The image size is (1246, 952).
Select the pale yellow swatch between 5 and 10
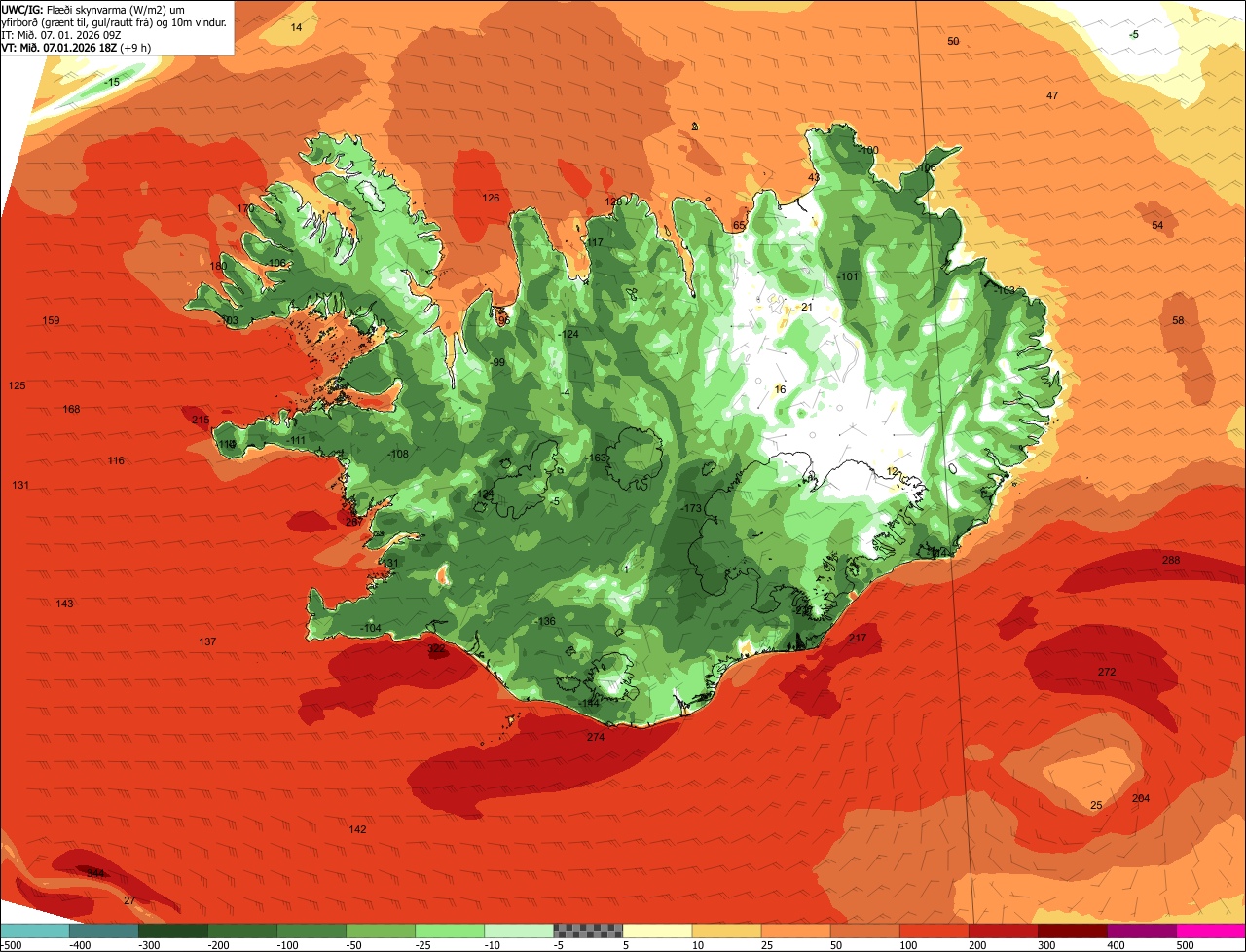tap(657, 930)
